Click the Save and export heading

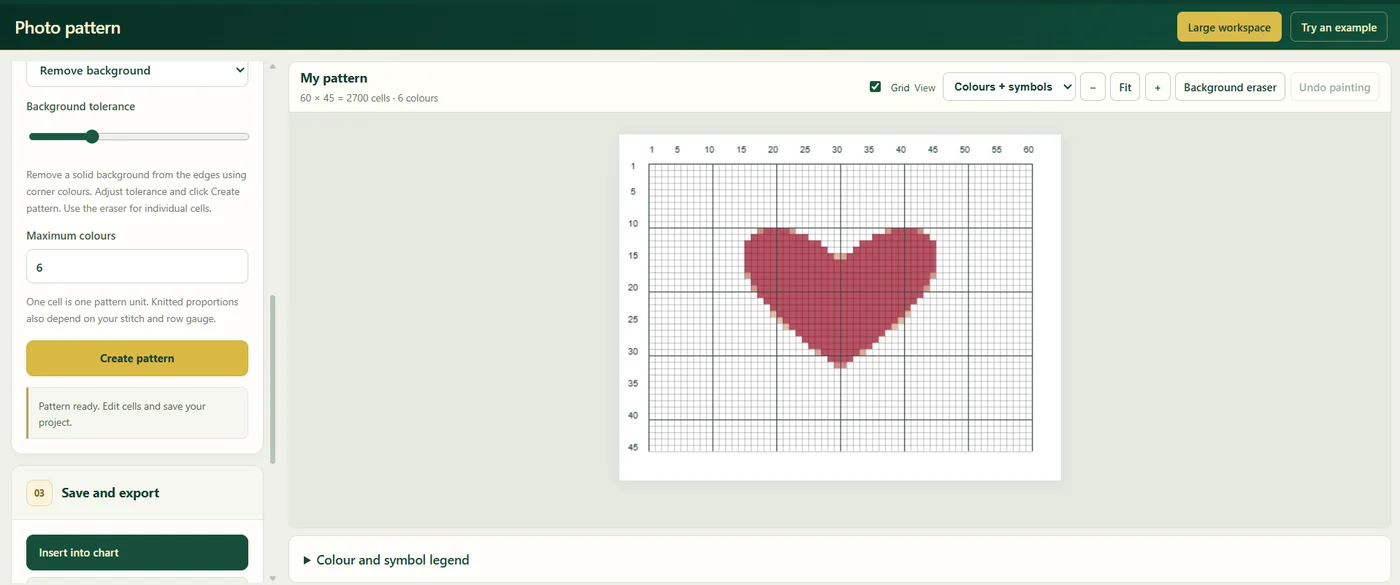pyautogui.click(x=110, y=493)
